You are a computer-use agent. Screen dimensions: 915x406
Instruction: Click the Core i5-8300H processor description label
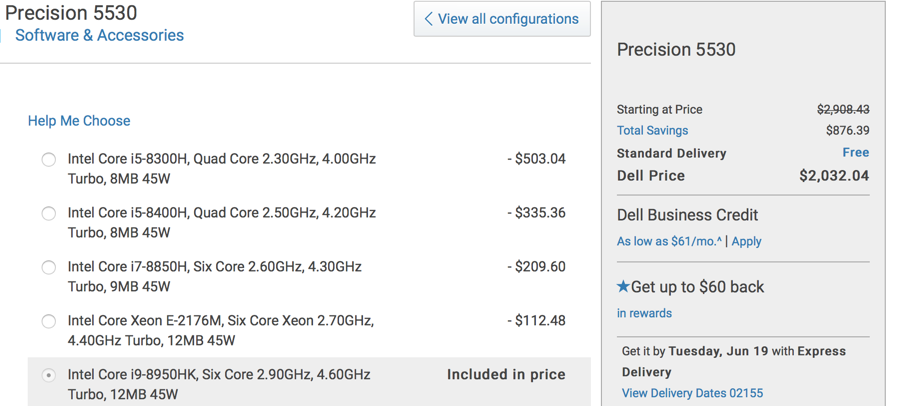point(222,169)
